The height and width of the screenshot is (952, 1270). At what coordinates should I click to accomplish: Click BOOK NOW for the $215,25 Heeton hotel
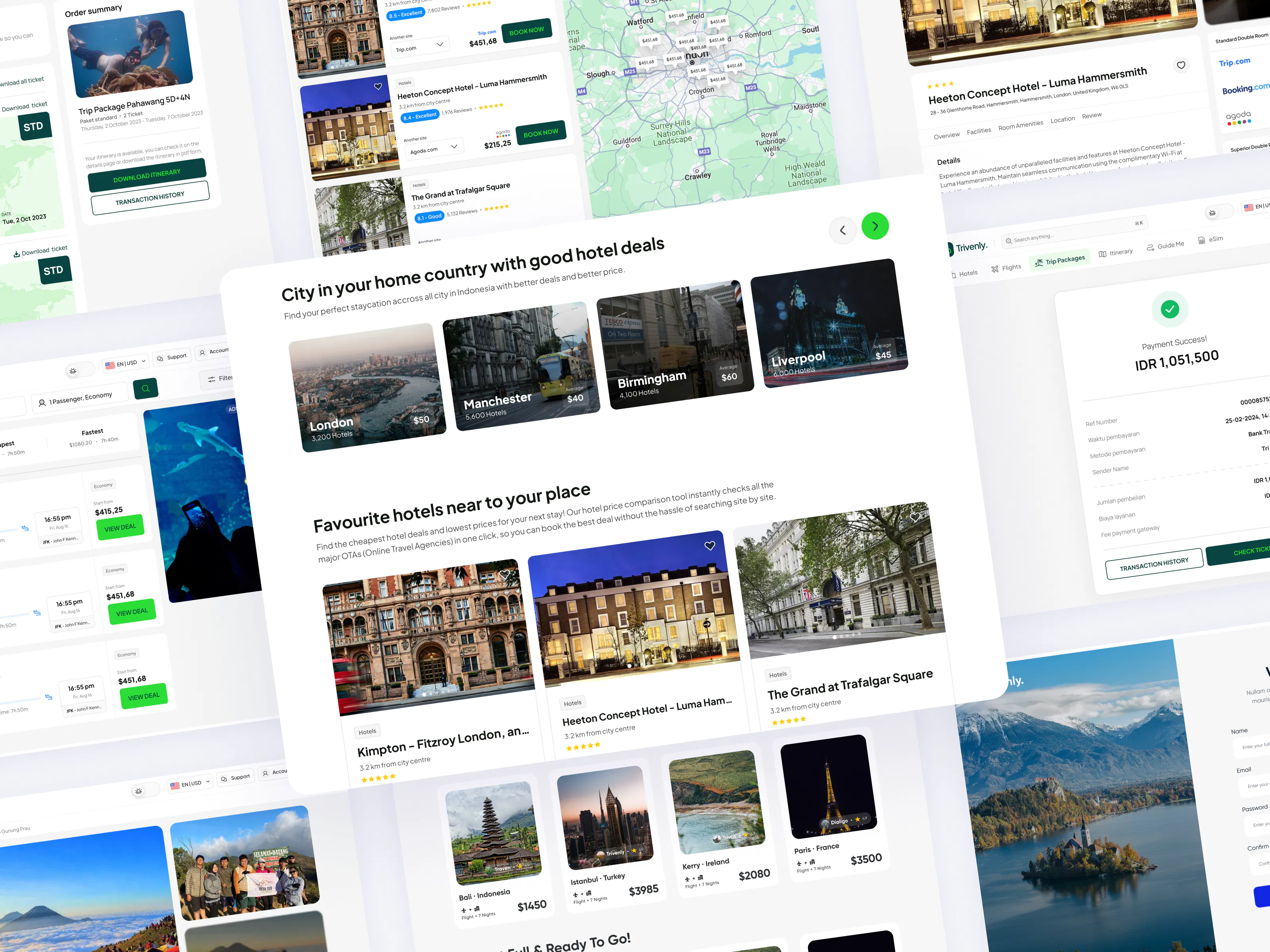(541, 132)
